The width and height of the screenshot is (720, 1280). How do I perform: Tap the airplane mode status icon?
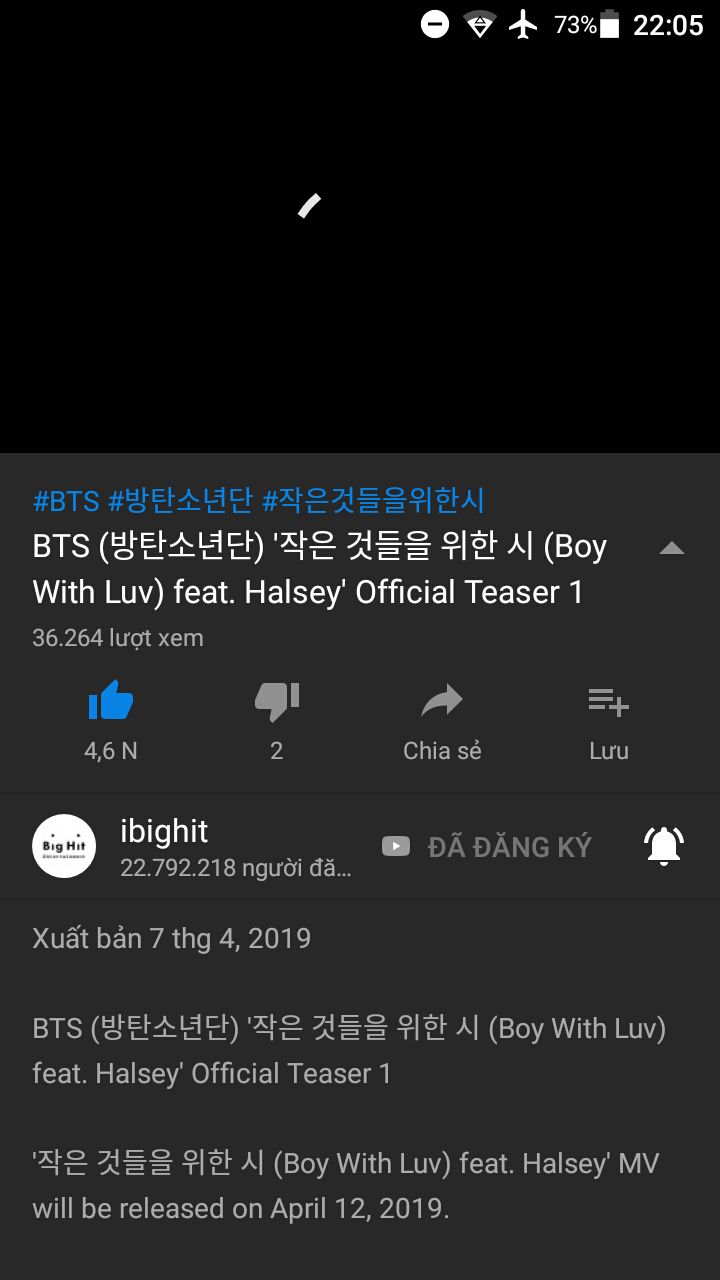[523, 24]
